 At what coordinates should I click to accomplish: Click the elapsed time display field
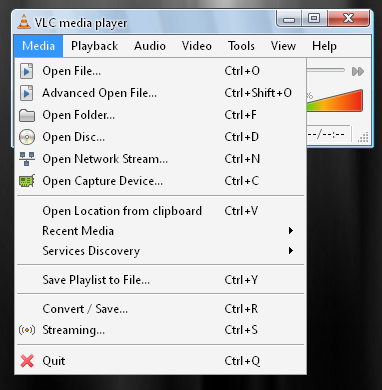tap(328, 135)
